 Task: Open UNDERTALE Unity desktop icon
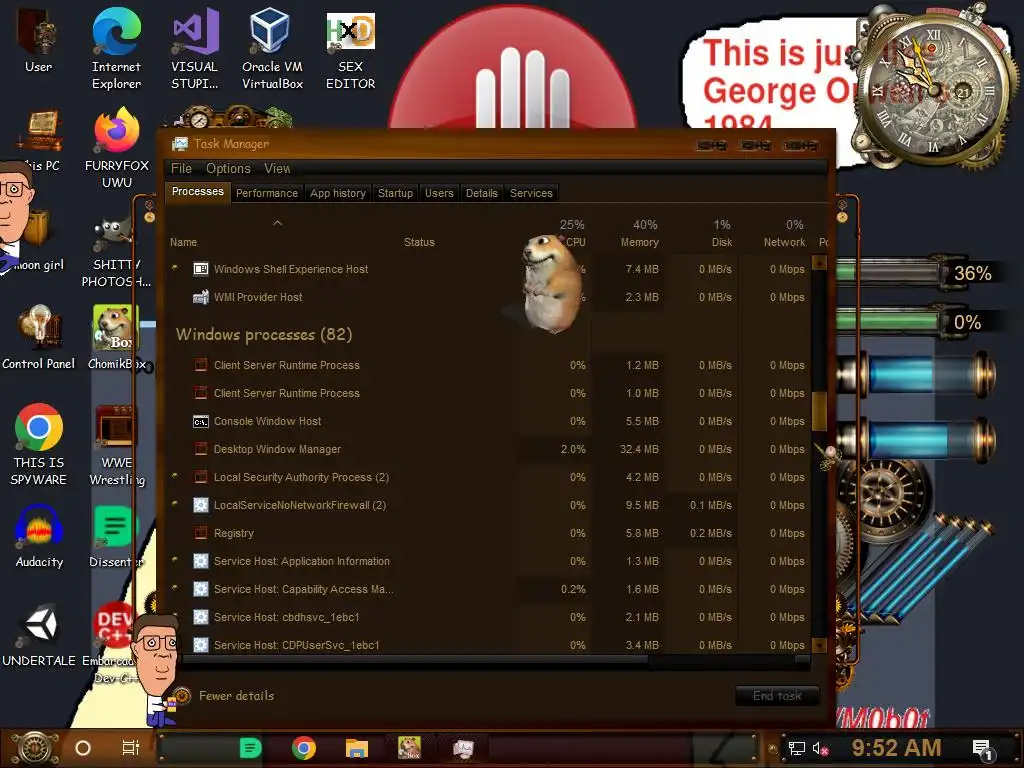tap(39, 635)
